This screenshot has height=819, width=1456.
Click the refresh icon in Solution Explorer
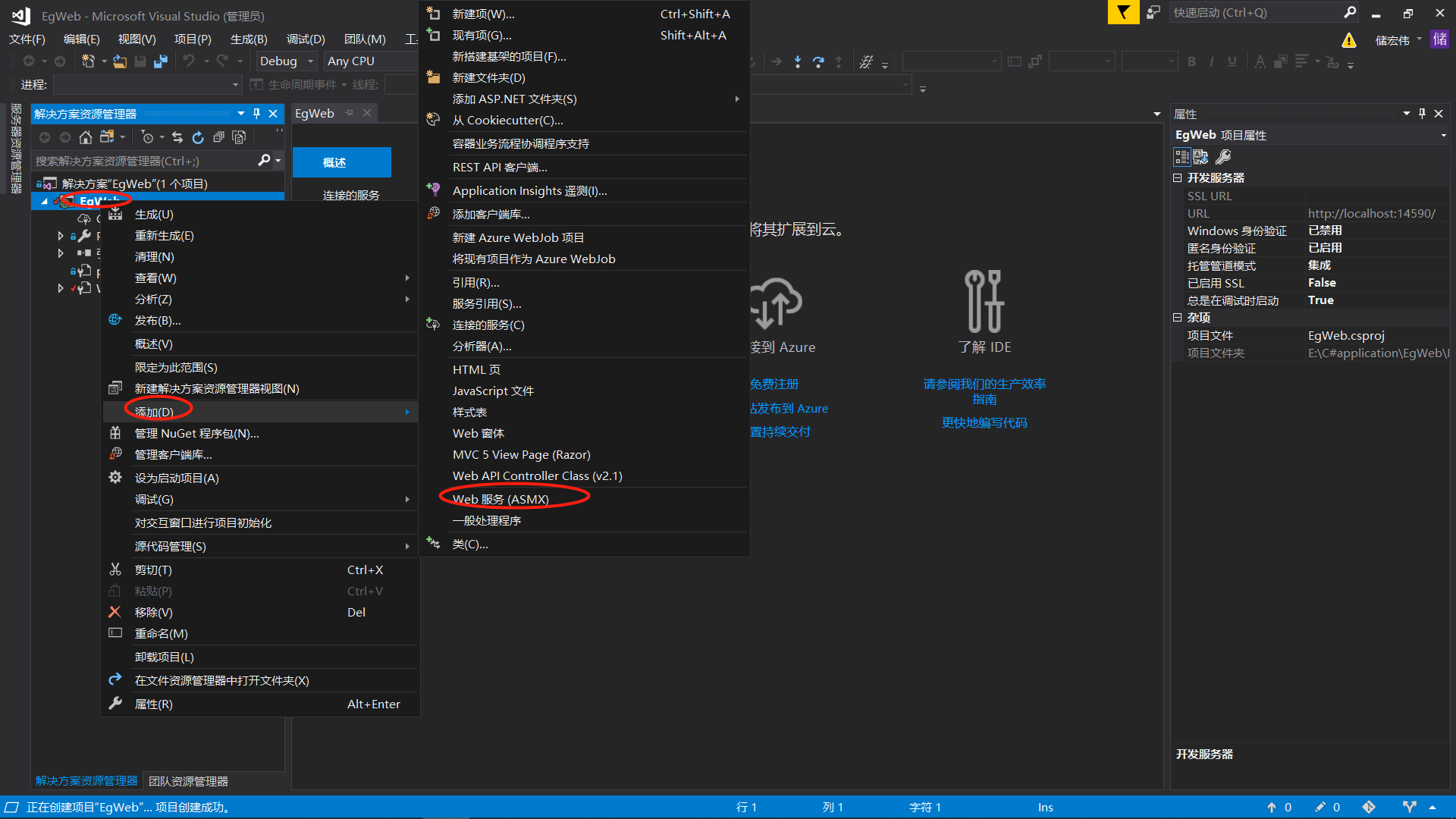pyautogui.click(x=198, y=137)
